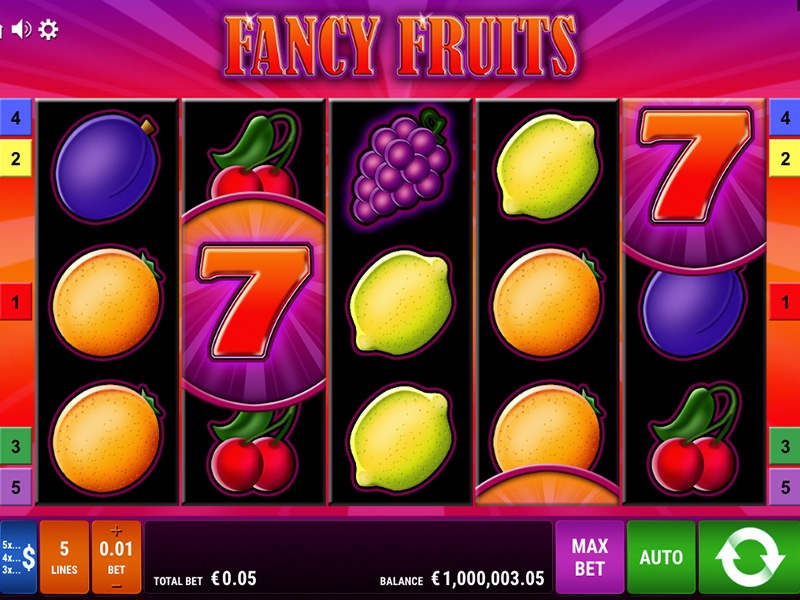
Task: Open the 5 LINES selector
Action: pos(64,557)
